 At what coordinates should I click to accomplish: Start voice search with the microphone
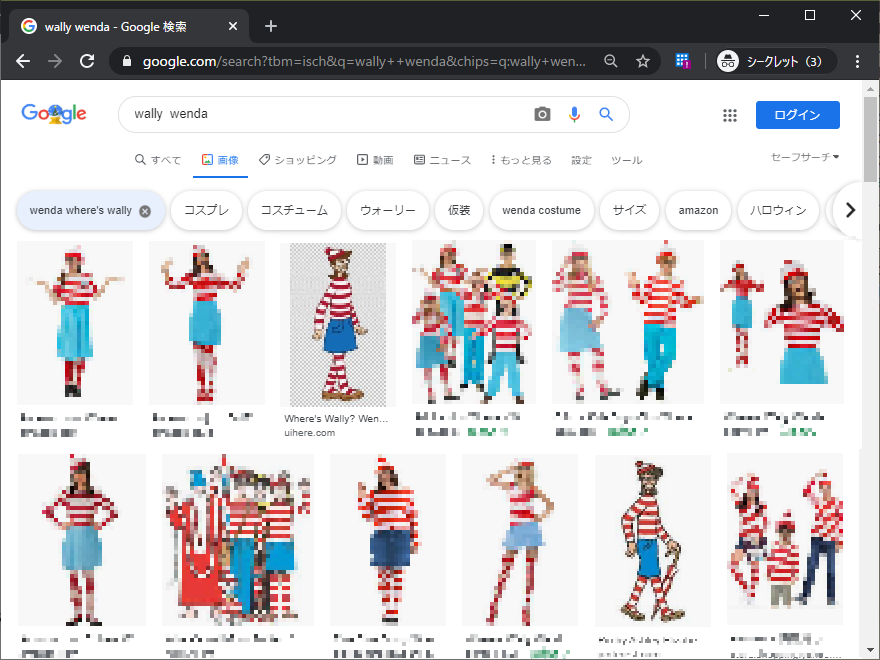tap(574, 114)
